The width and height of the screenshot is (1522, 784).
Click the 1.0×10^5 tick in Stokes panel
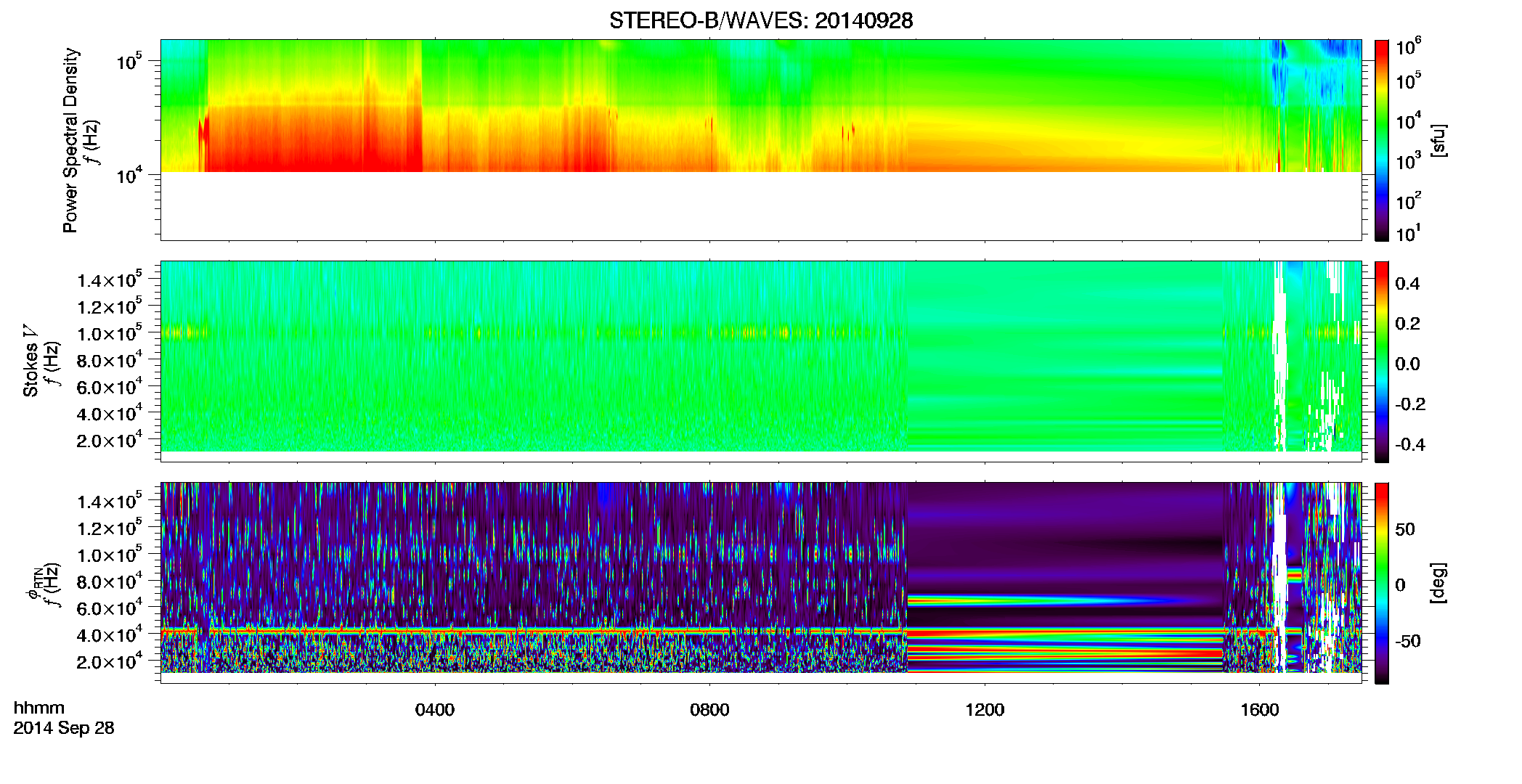tap(110, 332)
